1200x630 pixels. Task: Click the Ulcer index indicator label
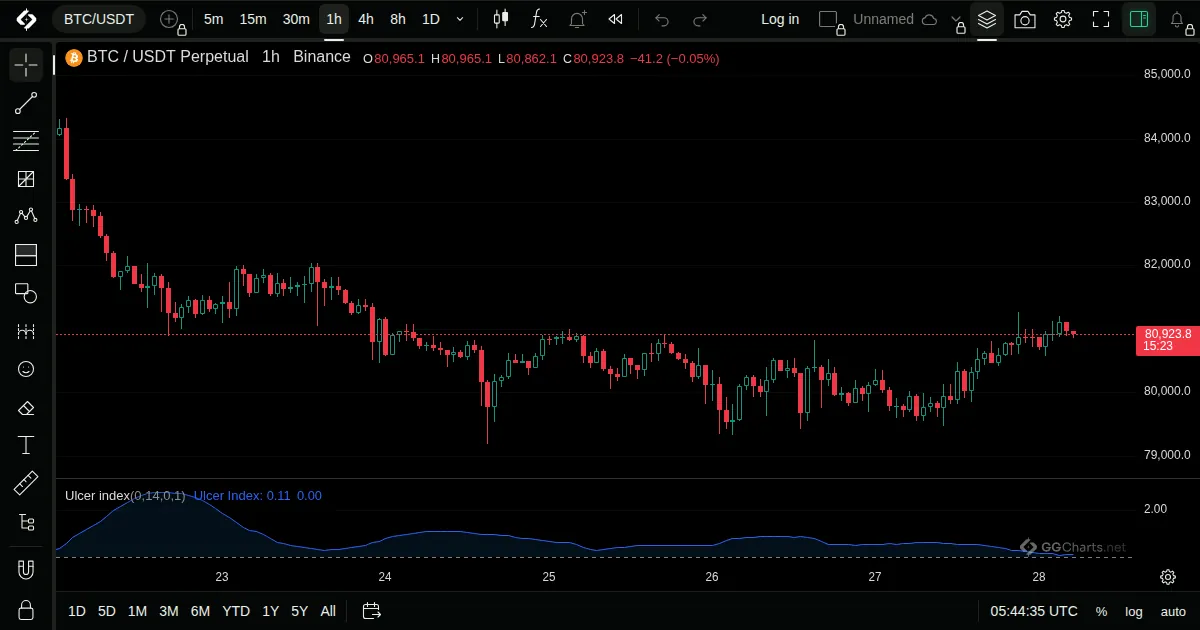click(x=125, y=495)
